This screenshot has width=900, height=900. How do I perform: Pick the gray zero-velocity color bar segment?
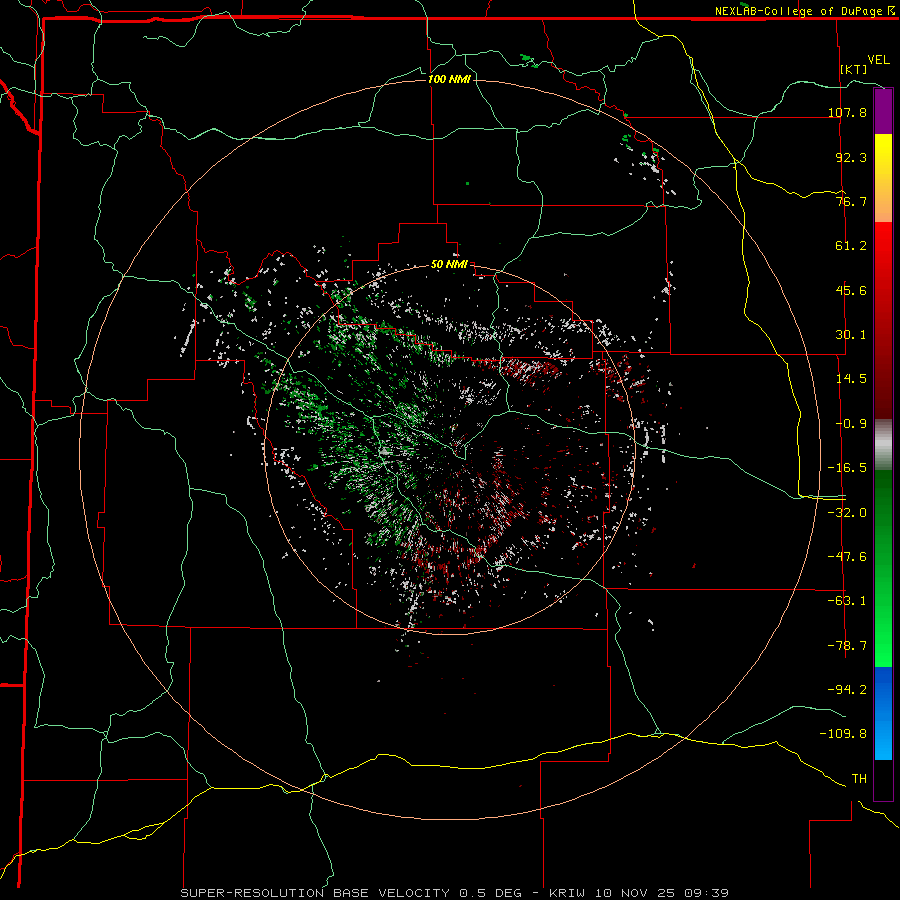[x=883, y=445]
